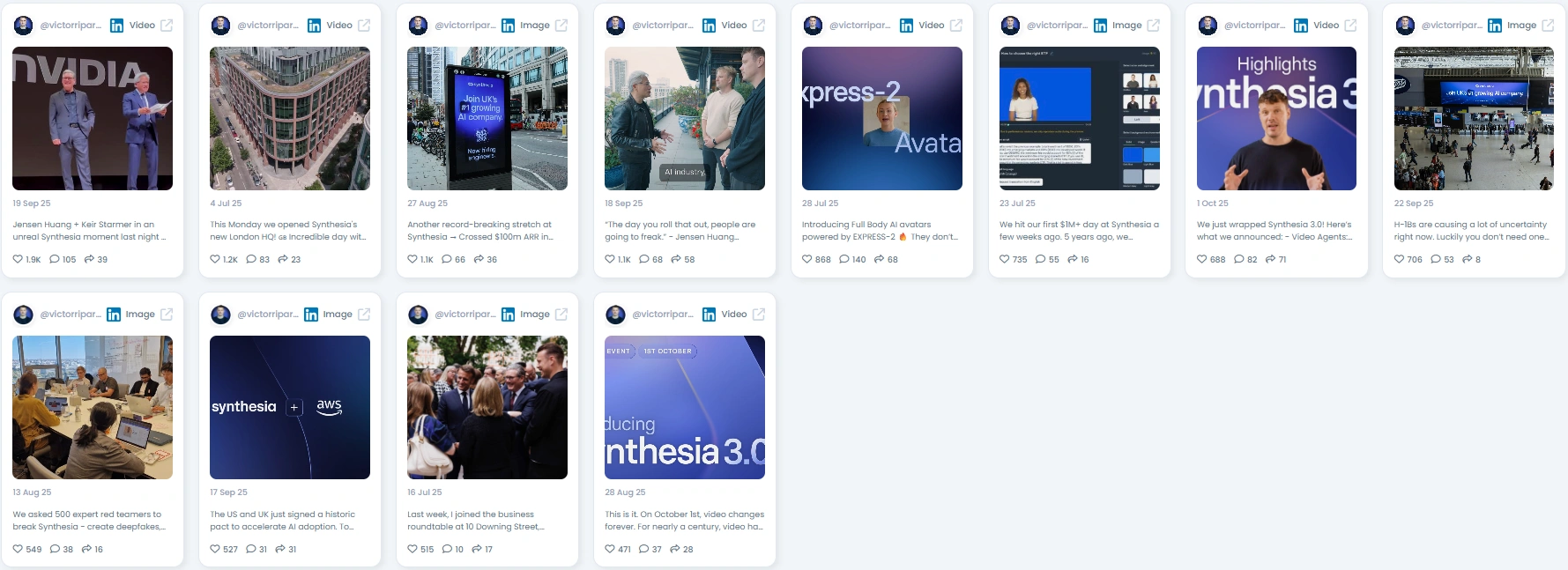Open external link icon on 23 Jul 25 post
This screenshot has width=1568, height=570.
click(1153, 26)
